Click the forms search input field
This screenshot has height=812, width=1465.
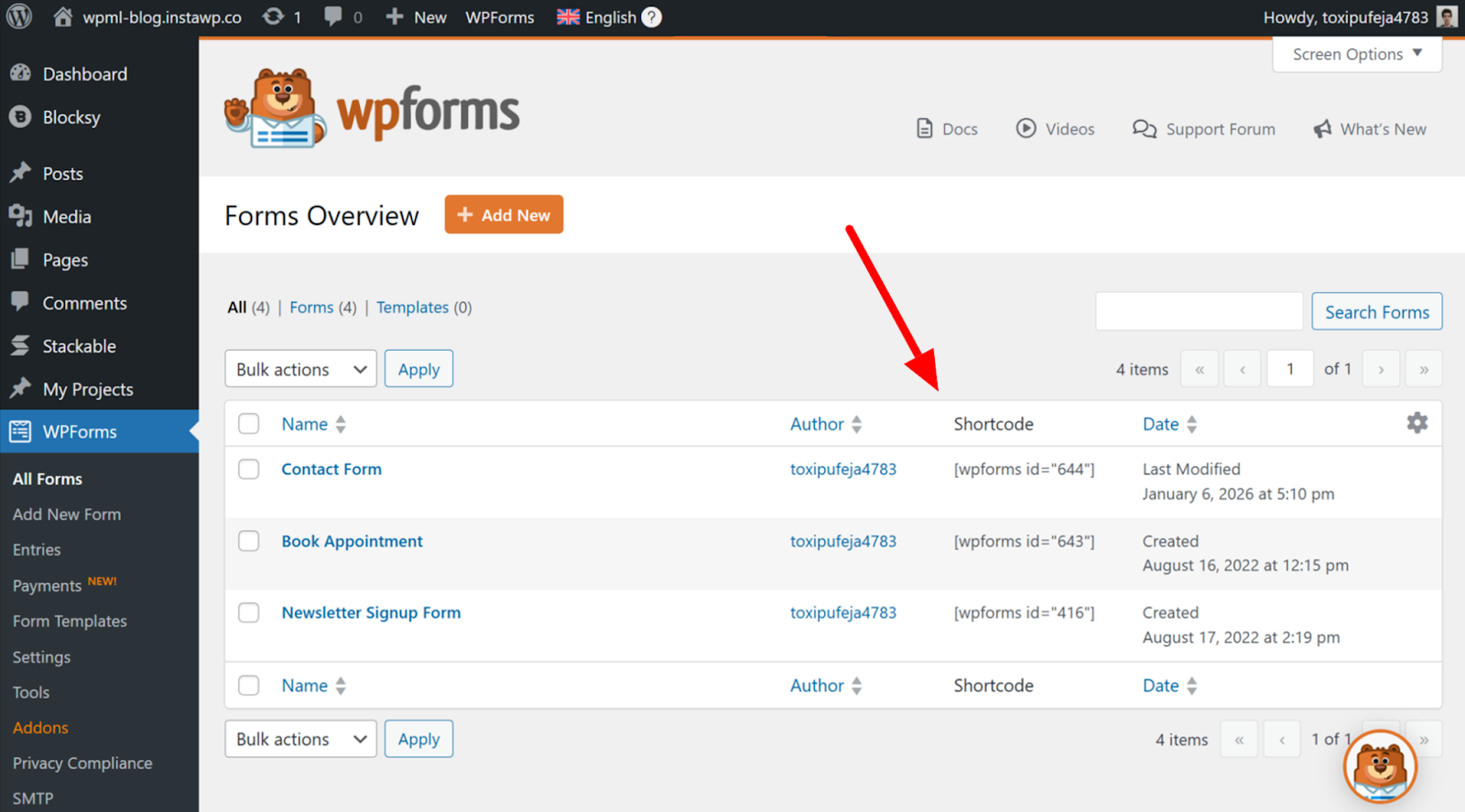point(1199,311)
